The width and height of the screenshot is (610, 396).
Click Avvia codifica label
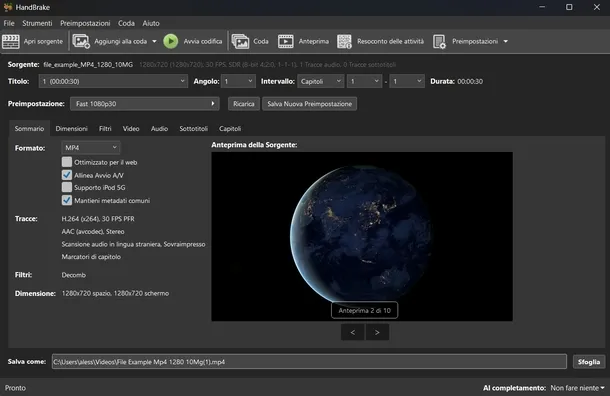click(x=203, y=41)
